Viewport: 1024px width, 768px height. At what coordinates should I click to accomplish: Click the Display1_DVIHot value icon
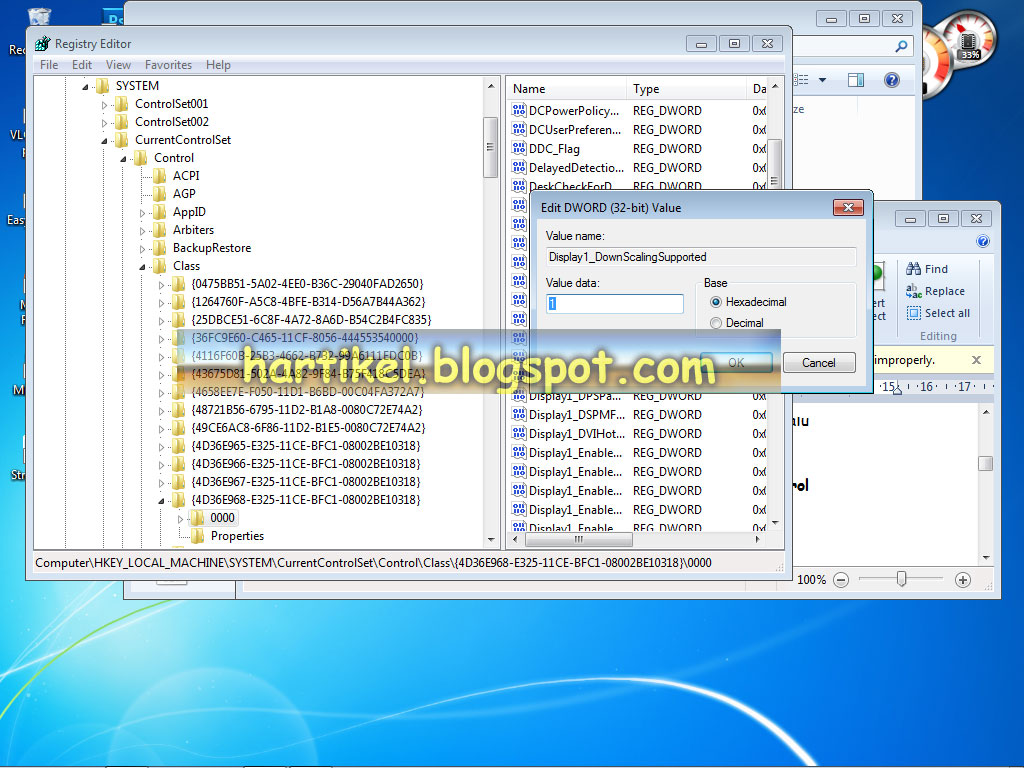tap(519, 433)
